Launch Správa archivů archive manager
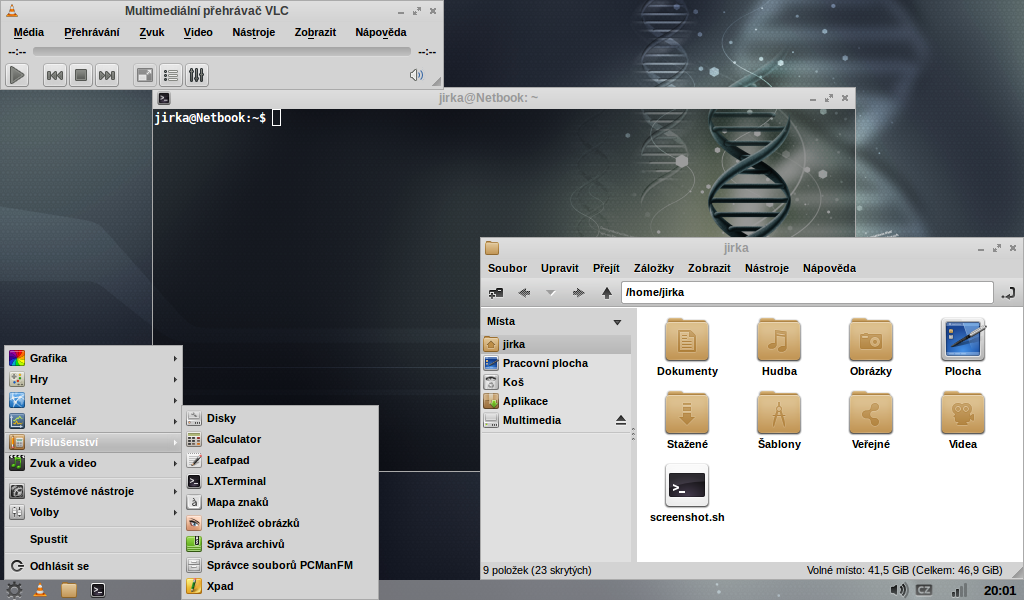The height and width of the screenshot is (600, 1024). pos(280,544)
